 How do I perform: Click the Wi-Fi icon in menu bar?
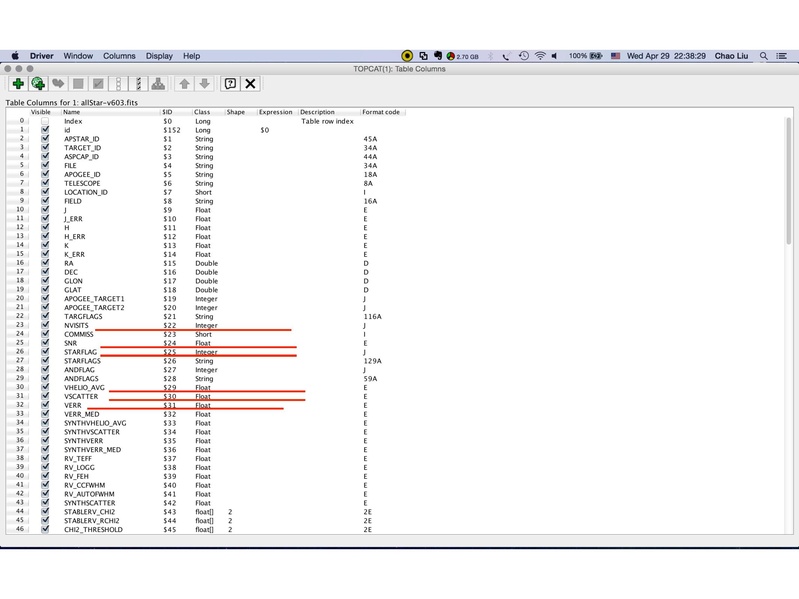tap(540, 56)
